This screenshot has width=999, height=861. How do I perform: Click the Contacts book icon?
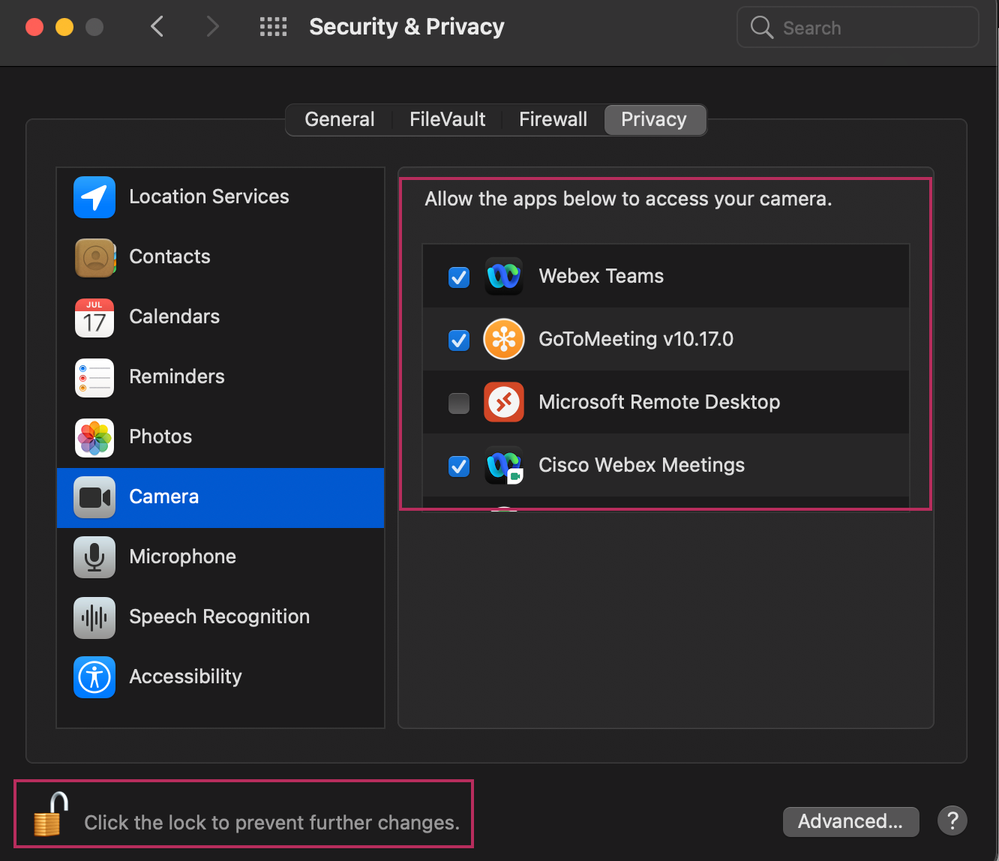click(94, 257)
